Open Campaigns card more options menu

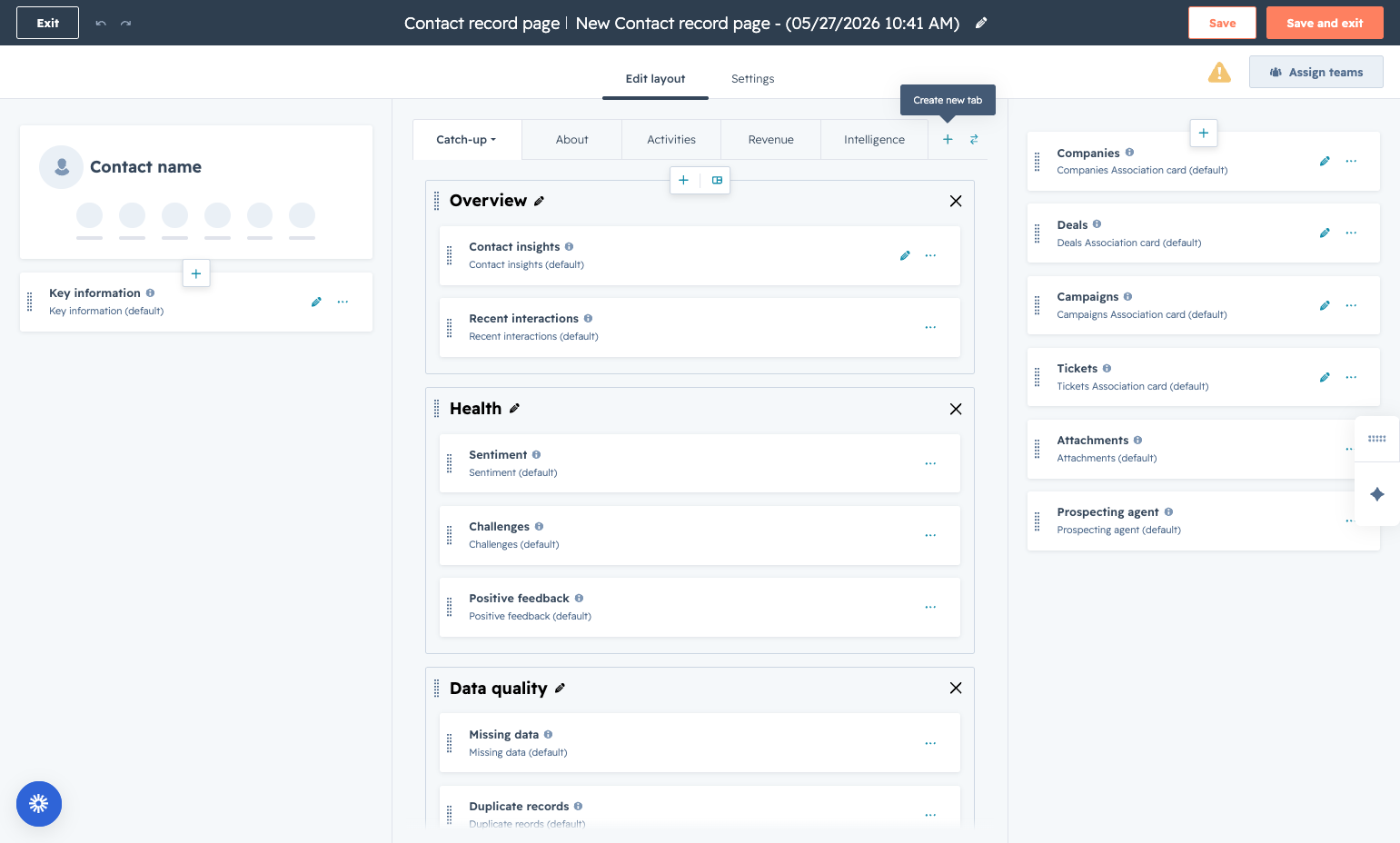tap(1351, 305)
